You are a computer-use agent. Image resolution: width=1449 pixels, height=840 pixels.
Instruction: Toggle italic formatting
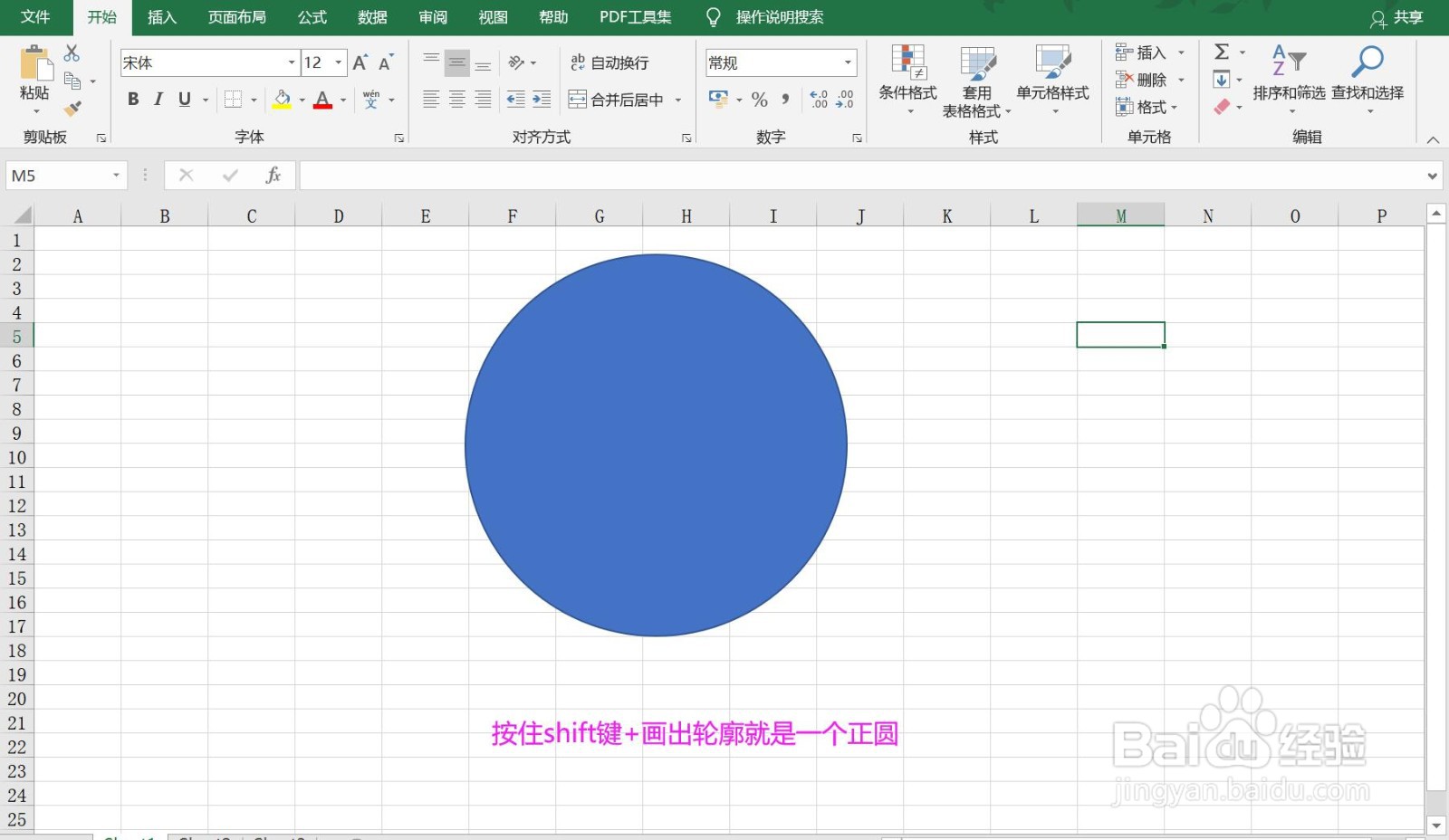point(158,100)
